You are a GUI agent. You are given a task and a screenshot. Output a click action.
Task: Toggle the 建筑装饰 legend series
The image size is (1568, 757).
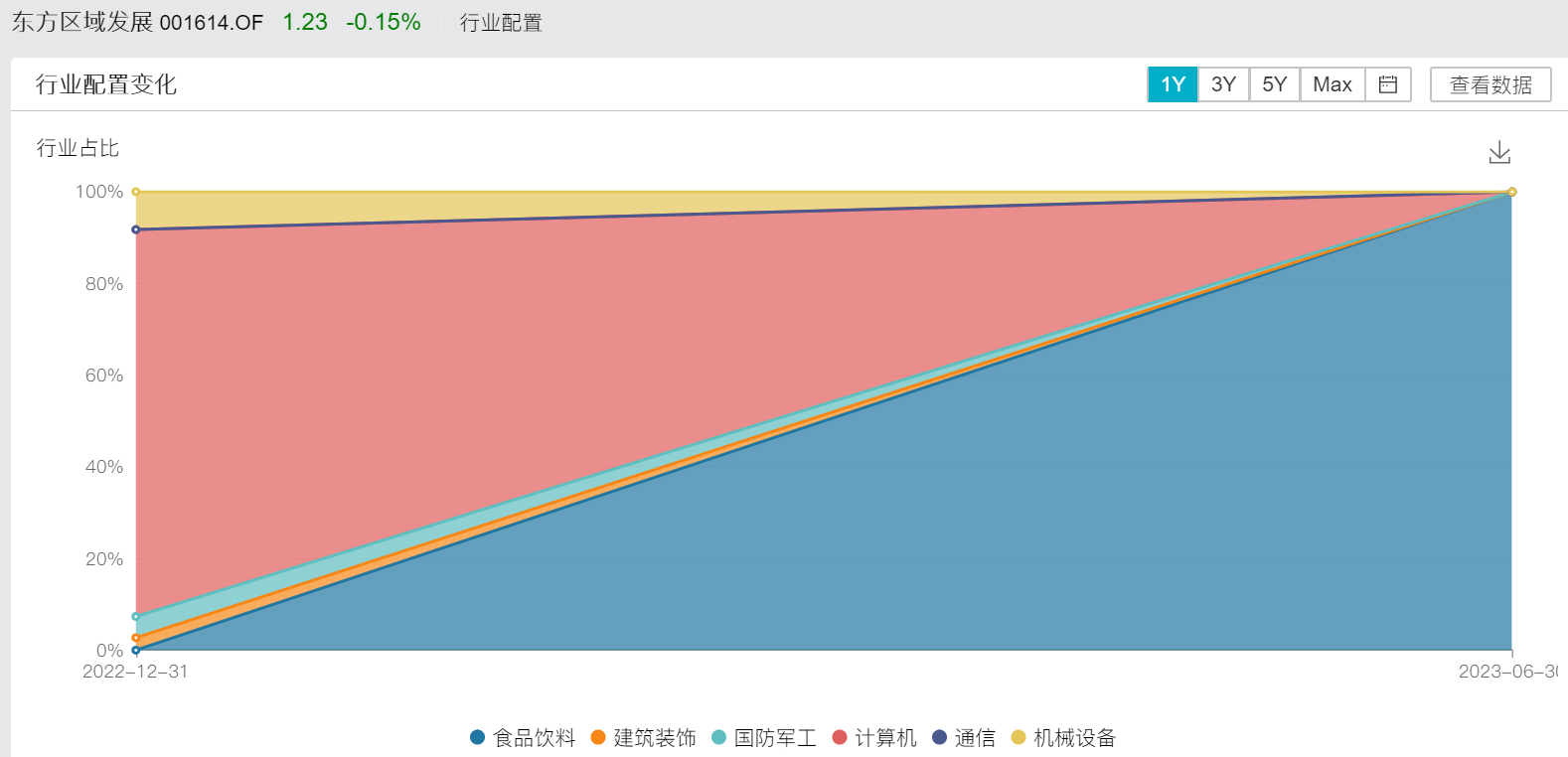click(x=644, y=737)
